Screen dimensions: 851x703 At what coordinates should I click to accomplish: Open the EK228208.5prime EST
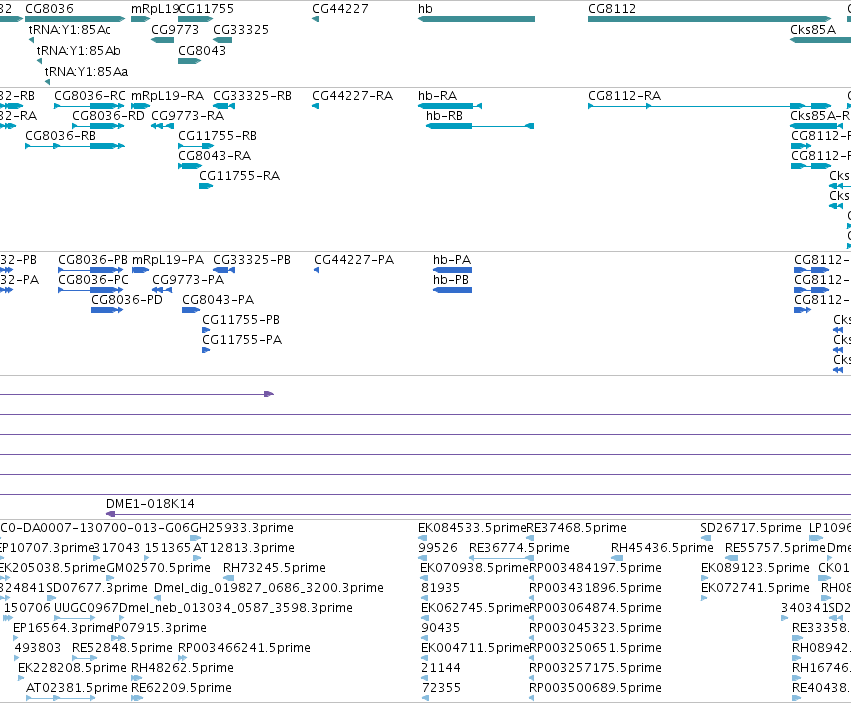22,679
